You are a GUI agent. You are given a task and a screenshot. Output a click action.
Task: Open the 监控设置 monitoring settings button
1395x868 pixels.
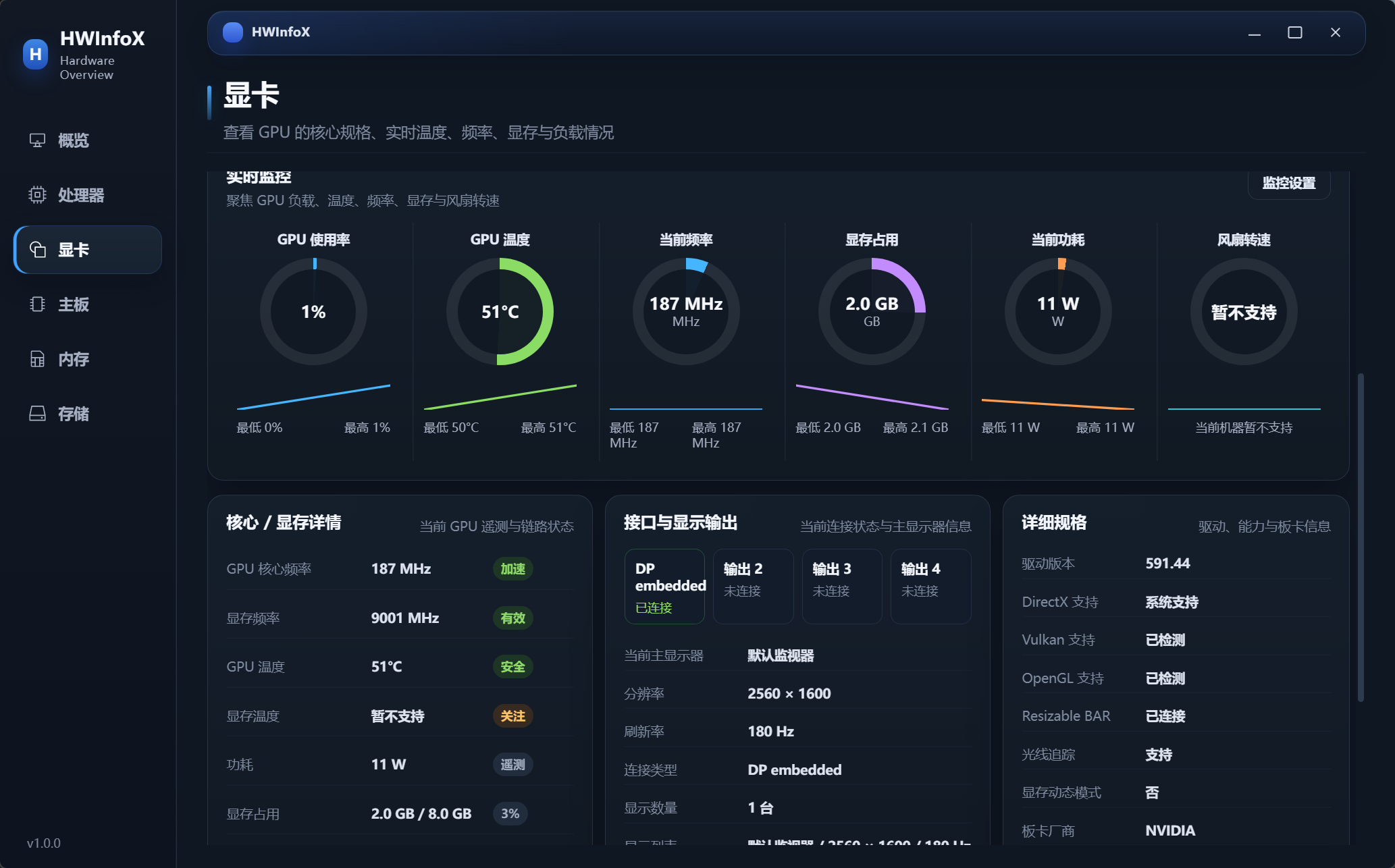tap(1288, 183)
